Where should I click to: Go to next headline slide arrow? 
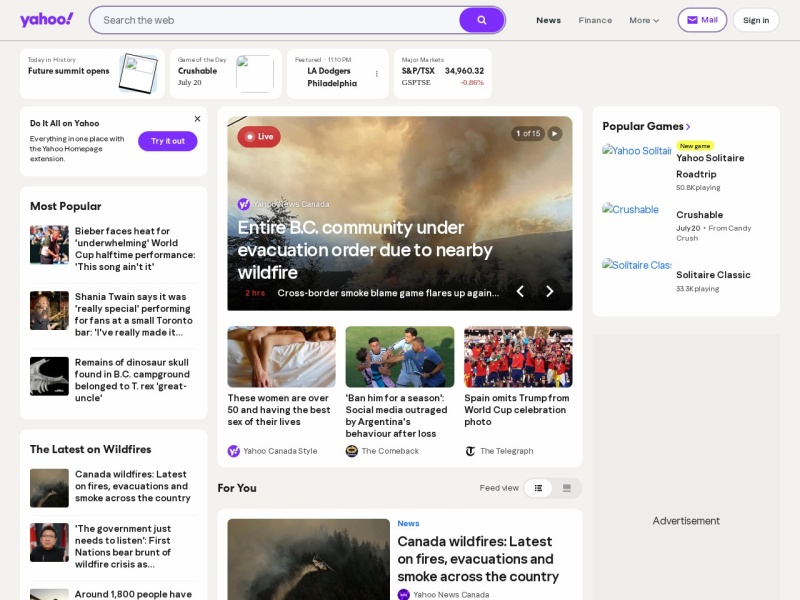point(549,291)
